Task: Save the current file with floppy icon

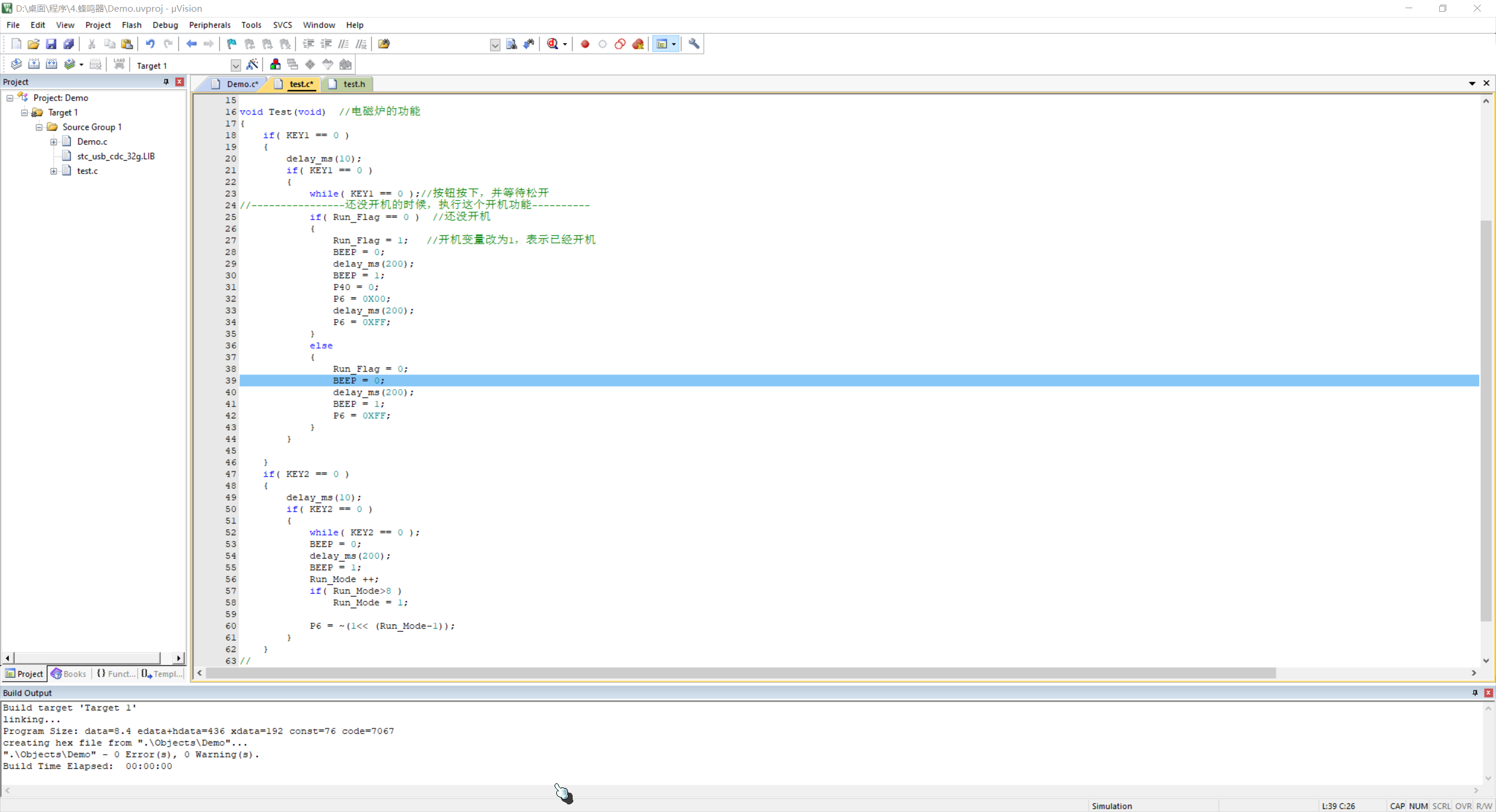Action: coord(51,44)
